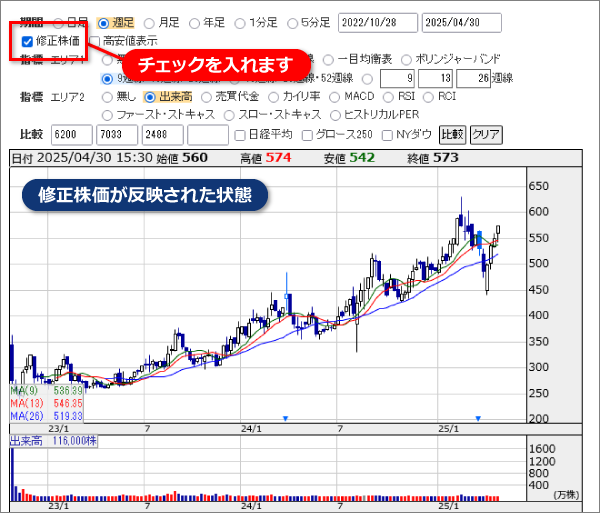Image resolution: width=600 pixels, height=513 pixels.
Task: Click the クリア button
Action: tap(486, 135)
